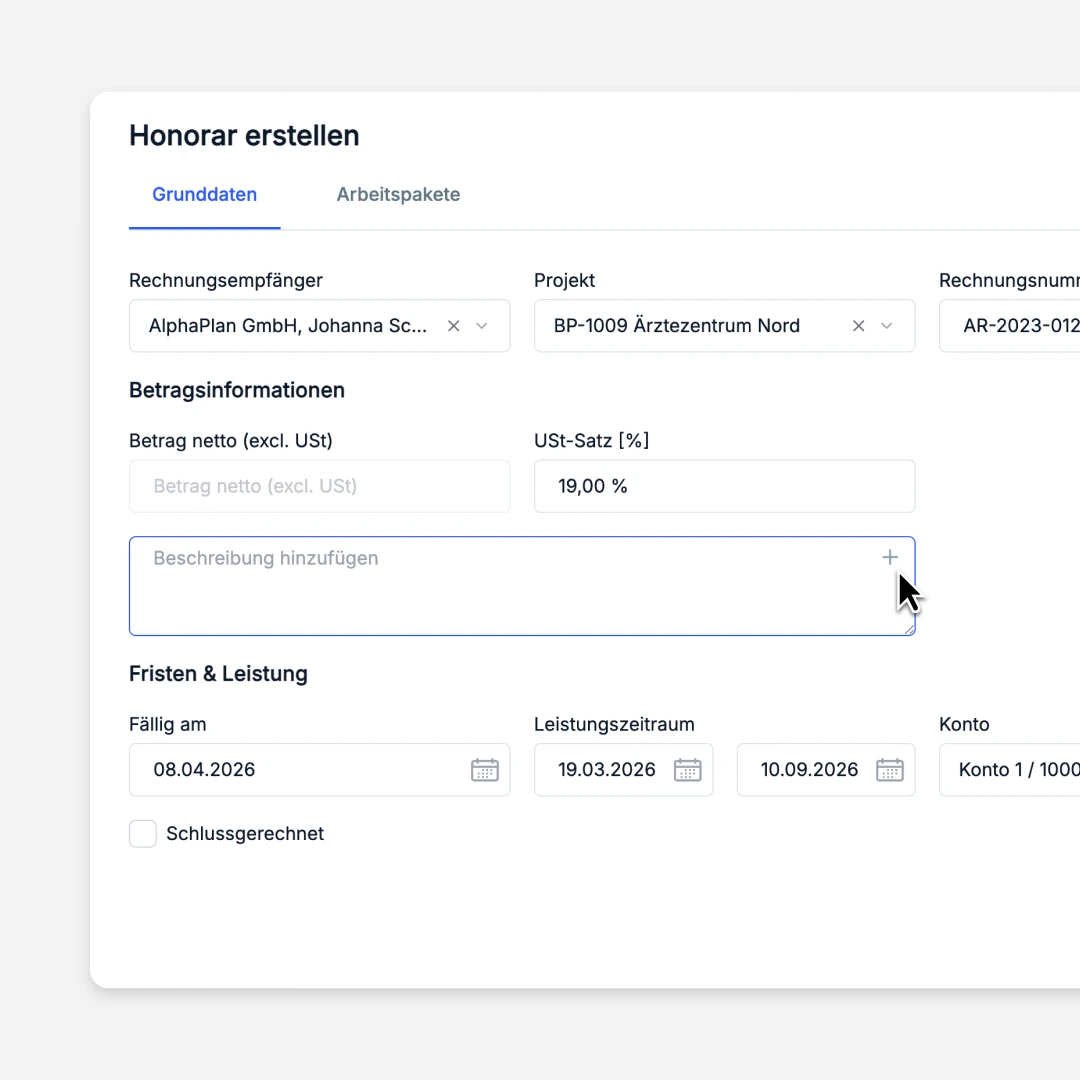
Task: Edit Leistungszeitraum start date 19.03.2026
Action: coord(623,769)
